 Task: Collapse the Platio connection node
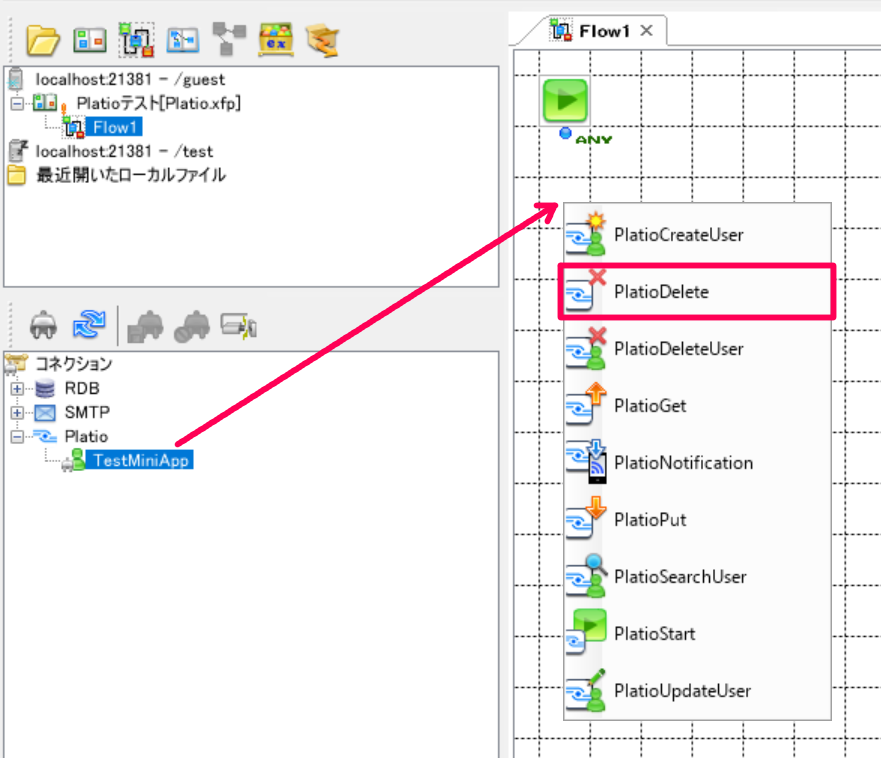point(17,437)
